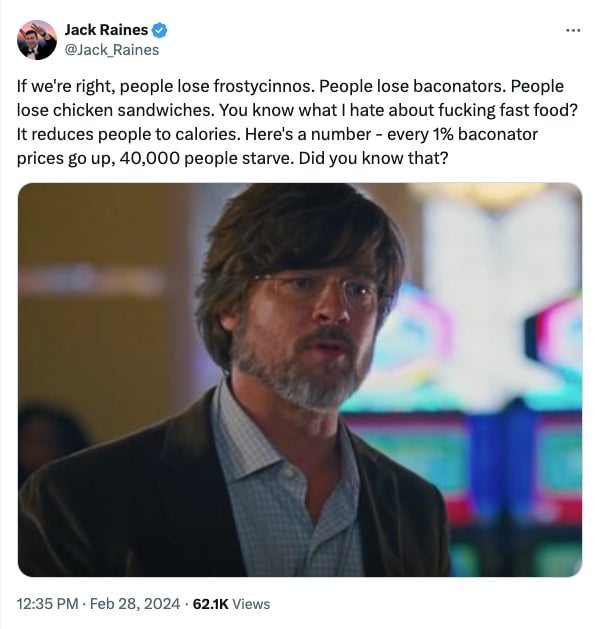The width and height of the screenshot is (599, 629).
Task: Click the Views label beside 62.1K
Action: coord(251,604)
